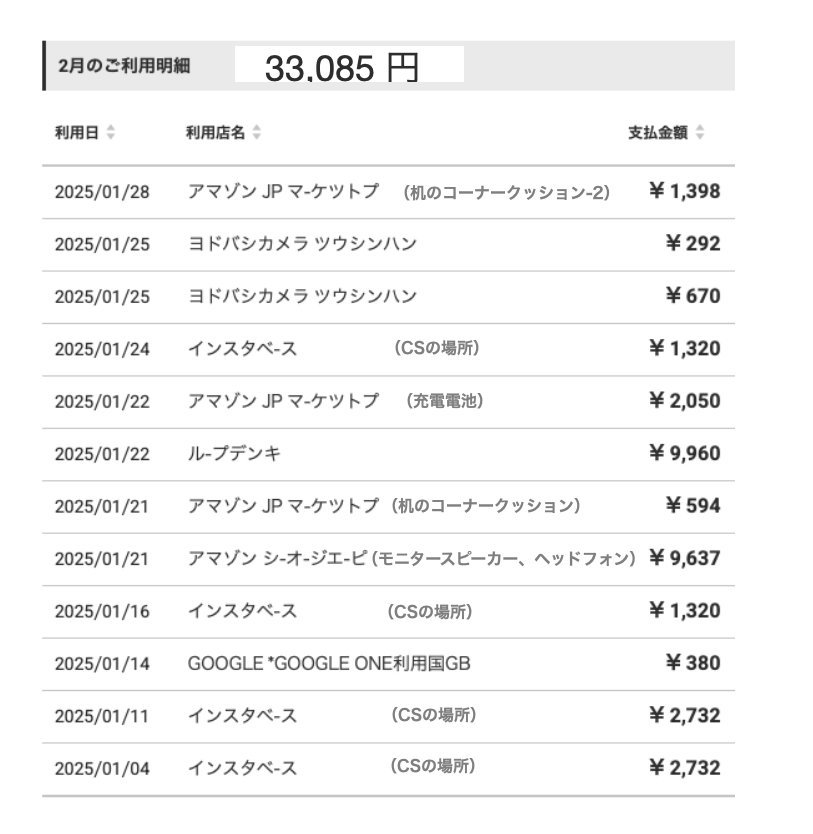This screenshot has width=813, height=834.
Task: Click the 利用日 column header label
Action: click(x=77, y=132)
